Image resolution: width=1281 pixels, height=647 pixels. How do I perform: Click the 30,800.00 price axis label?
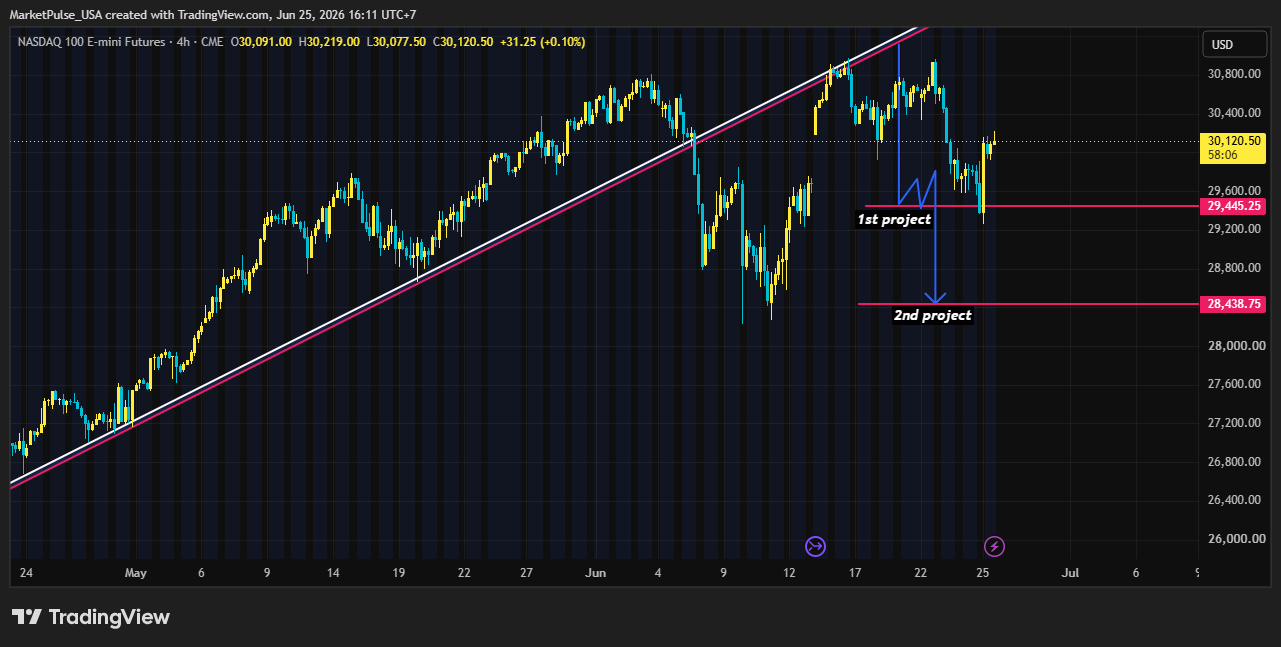point(1235,75)
